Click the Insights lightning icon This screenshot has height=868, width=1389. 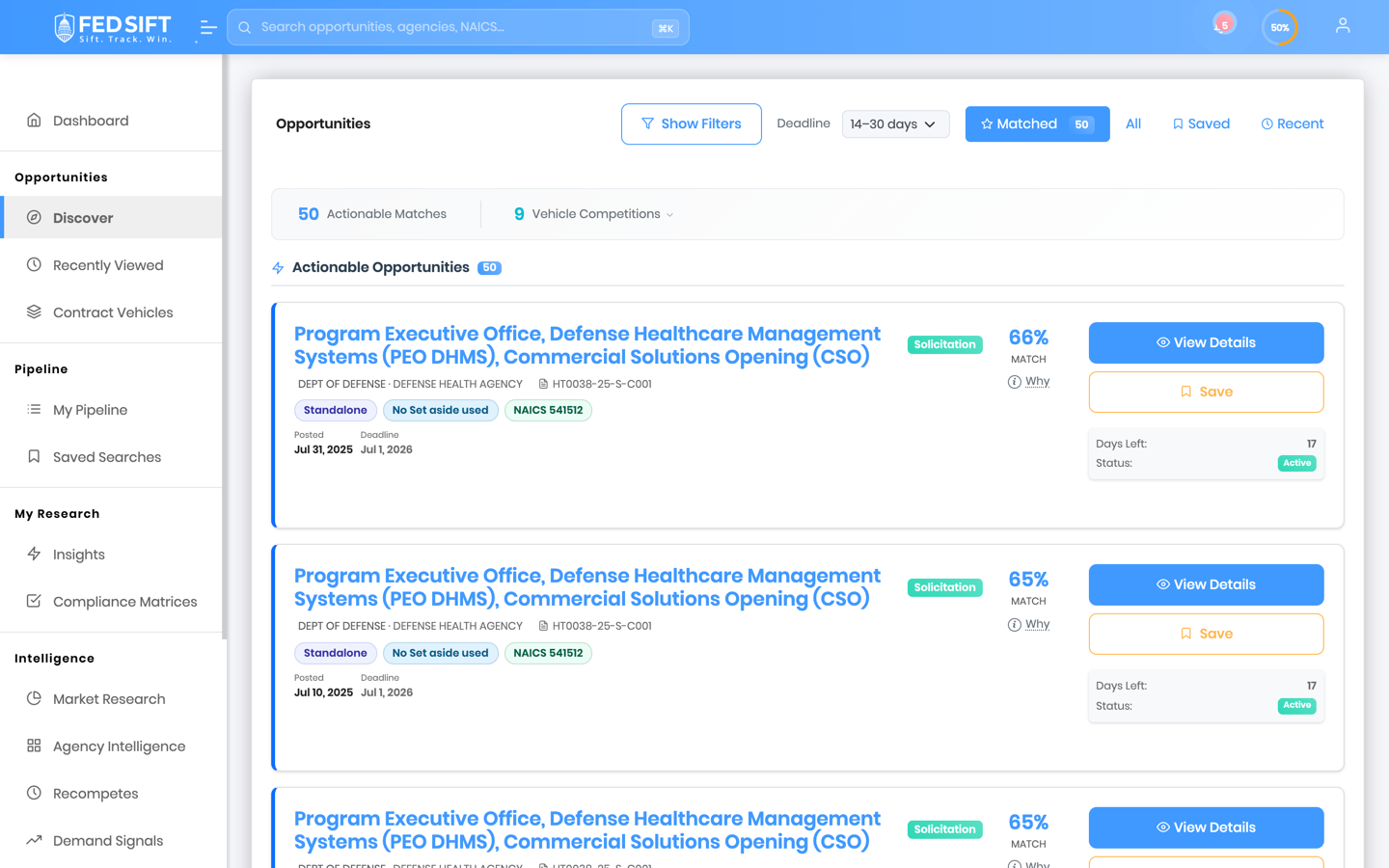(x=34, y=554)
